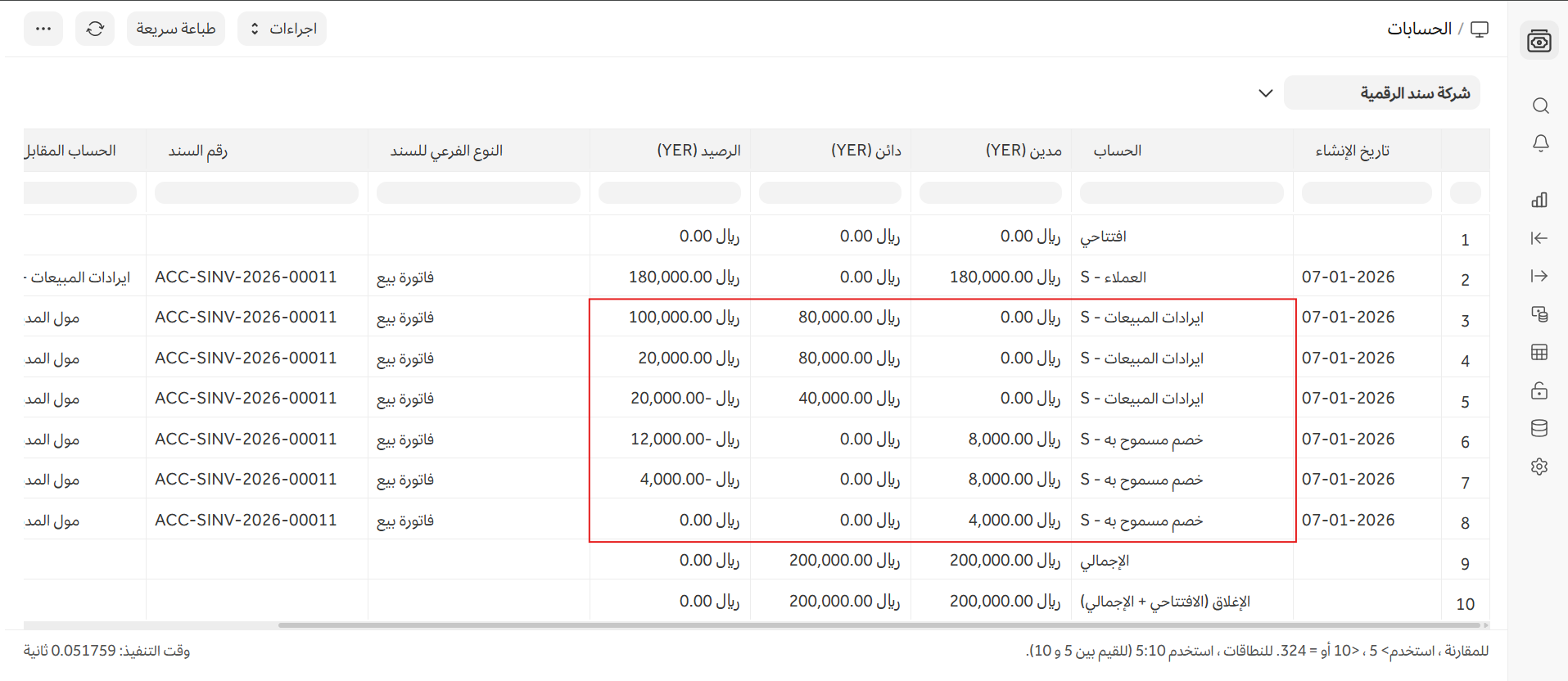
Task: Open the bar chart reports icon
Action: click(x=1539, y=200)
